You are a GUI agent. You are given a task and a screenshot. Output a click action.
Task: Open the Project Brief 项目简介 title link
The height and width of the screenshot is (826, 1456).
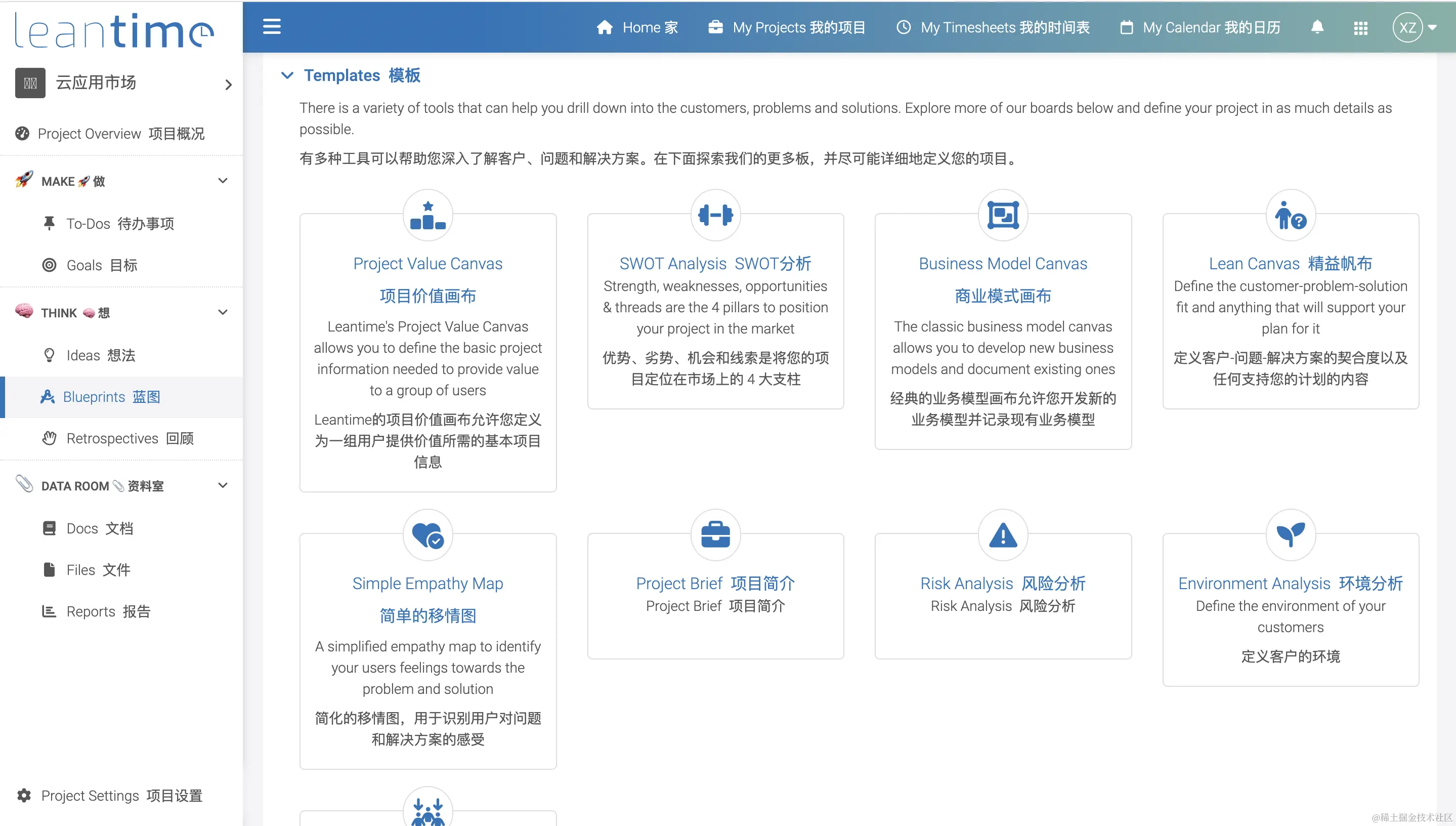click(715, 583)
